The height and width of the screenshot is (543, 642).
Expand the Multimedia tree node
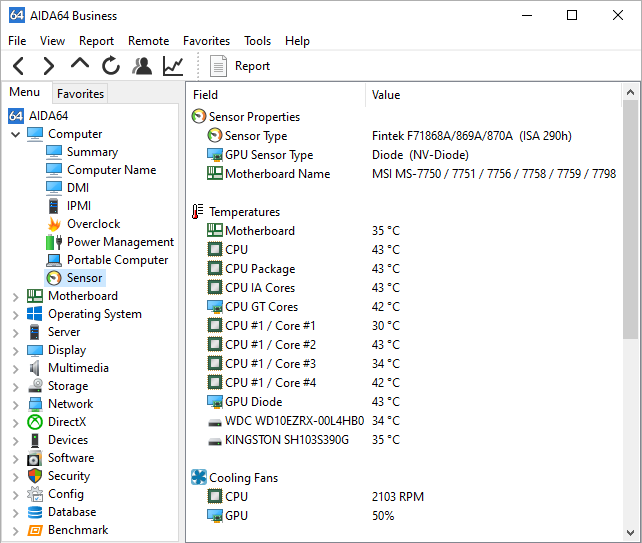(x=16, y=369)
